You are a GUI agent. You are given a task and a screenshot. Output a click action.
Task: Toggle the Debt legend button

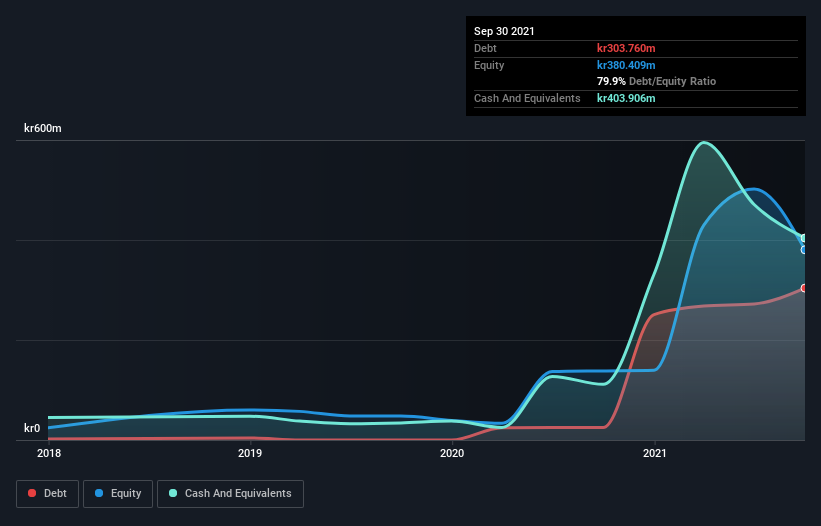tap(48, 494)
